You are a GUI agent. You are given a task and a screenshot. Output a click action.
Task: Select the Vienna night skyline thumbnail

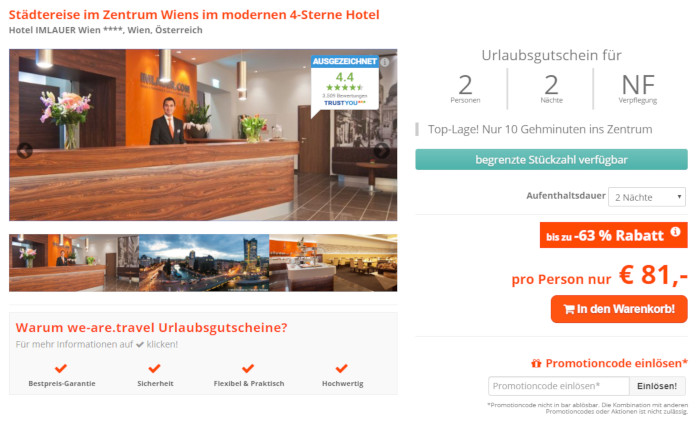pos(204,263)
